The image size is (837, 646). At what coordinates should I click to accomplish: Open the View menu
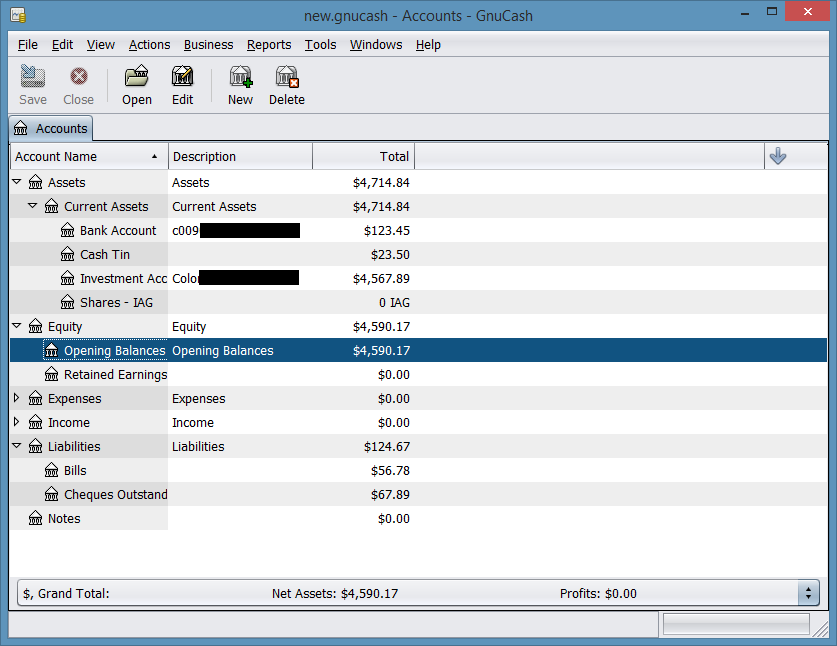tap(101, 45)
